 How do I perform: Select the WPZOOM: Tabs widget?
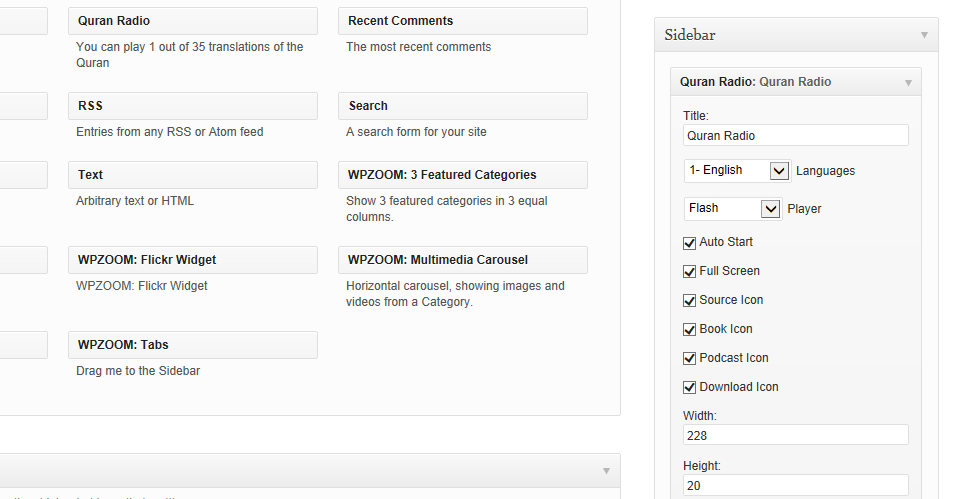point(193,345)
